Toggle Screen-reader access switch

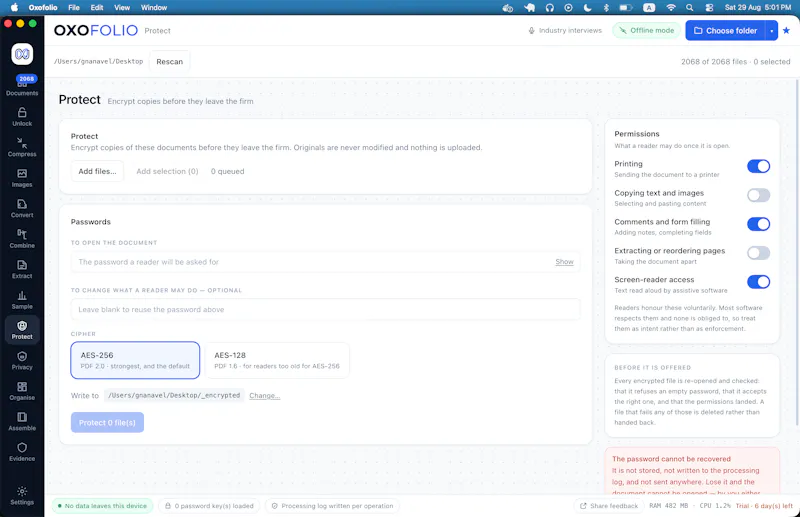758,282
